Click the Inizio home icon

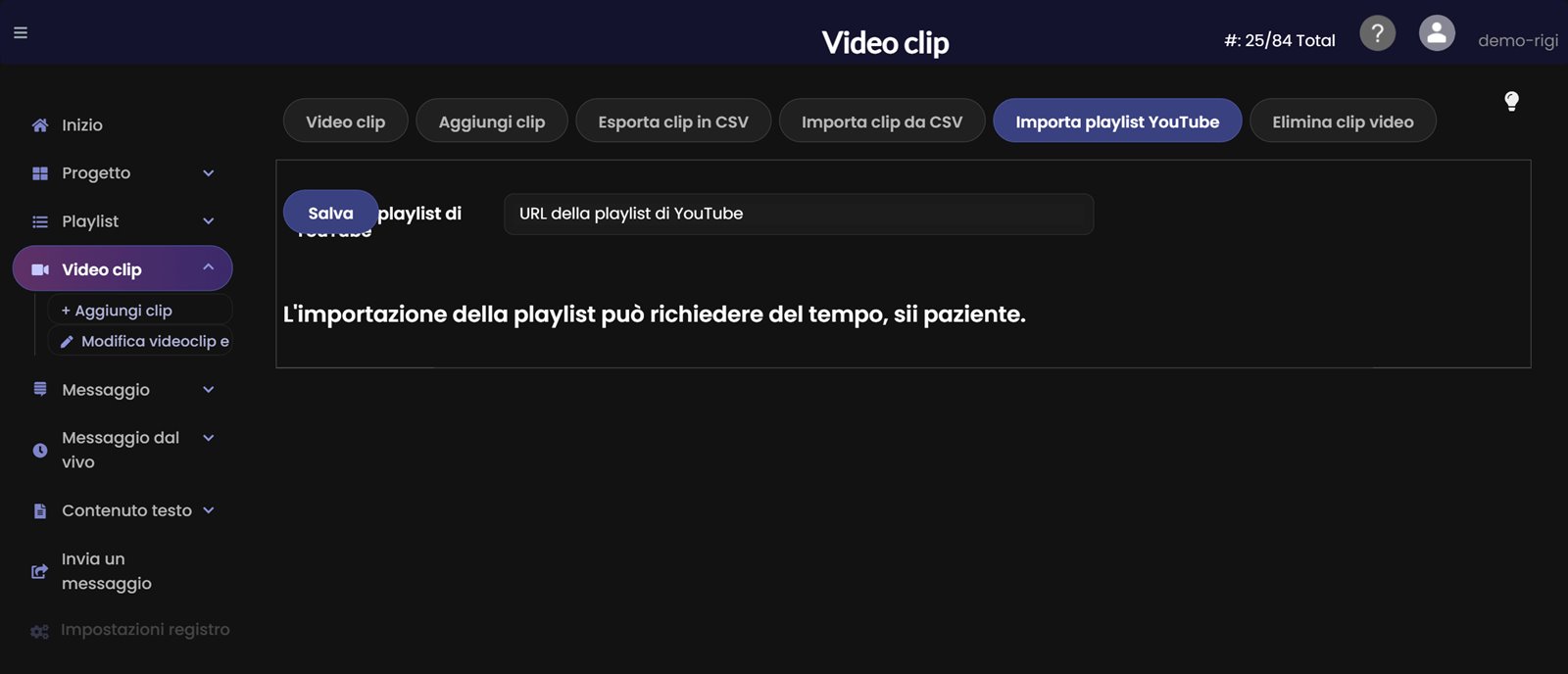(40, 125)
